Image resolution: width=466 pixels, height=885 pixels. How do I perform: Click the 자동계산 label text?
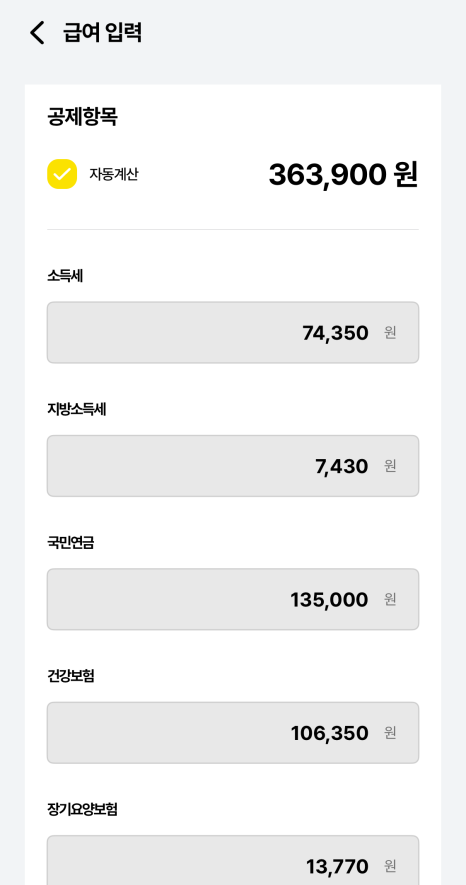[x=113, y=174]
